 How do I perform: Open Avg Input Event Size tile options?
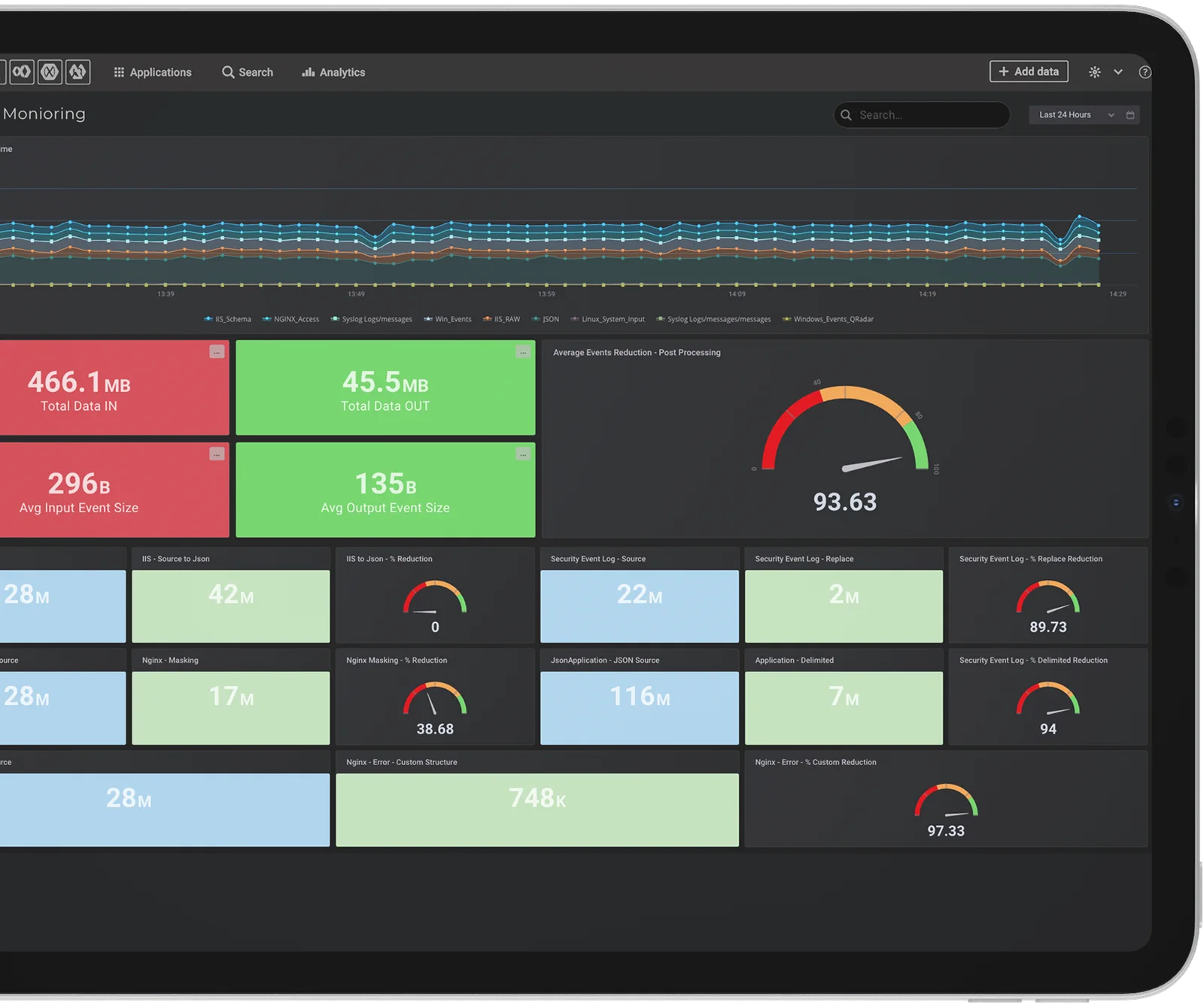[217, 454]
